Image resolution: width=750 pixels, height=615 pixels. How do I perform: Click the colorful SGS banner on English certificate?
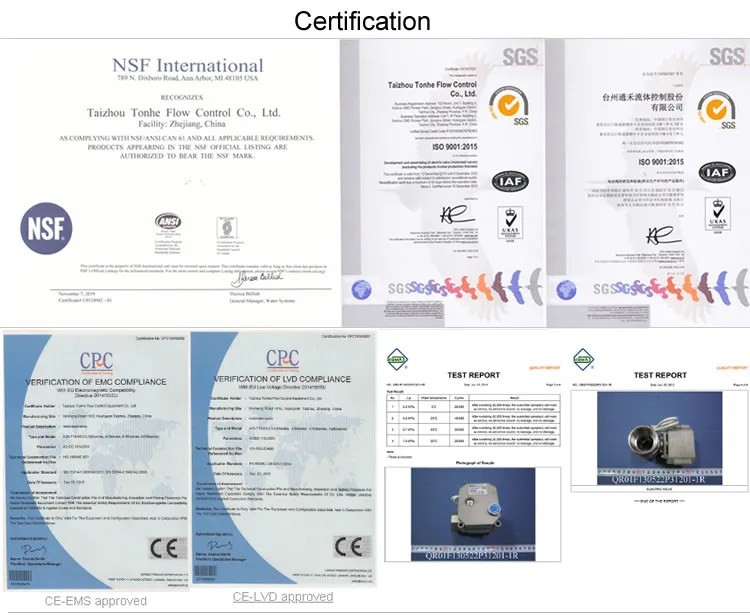(446, 288)
